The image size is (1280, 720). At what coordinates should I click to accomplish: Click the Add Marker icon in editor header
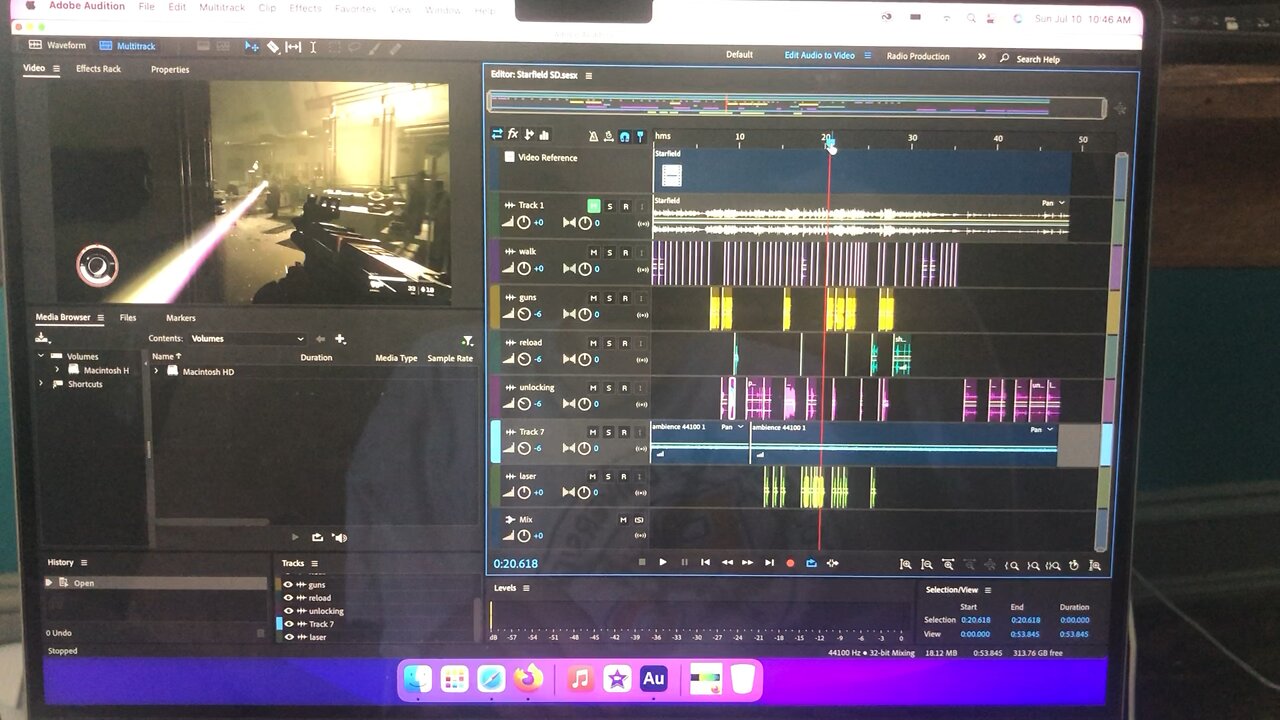[640, 135]
